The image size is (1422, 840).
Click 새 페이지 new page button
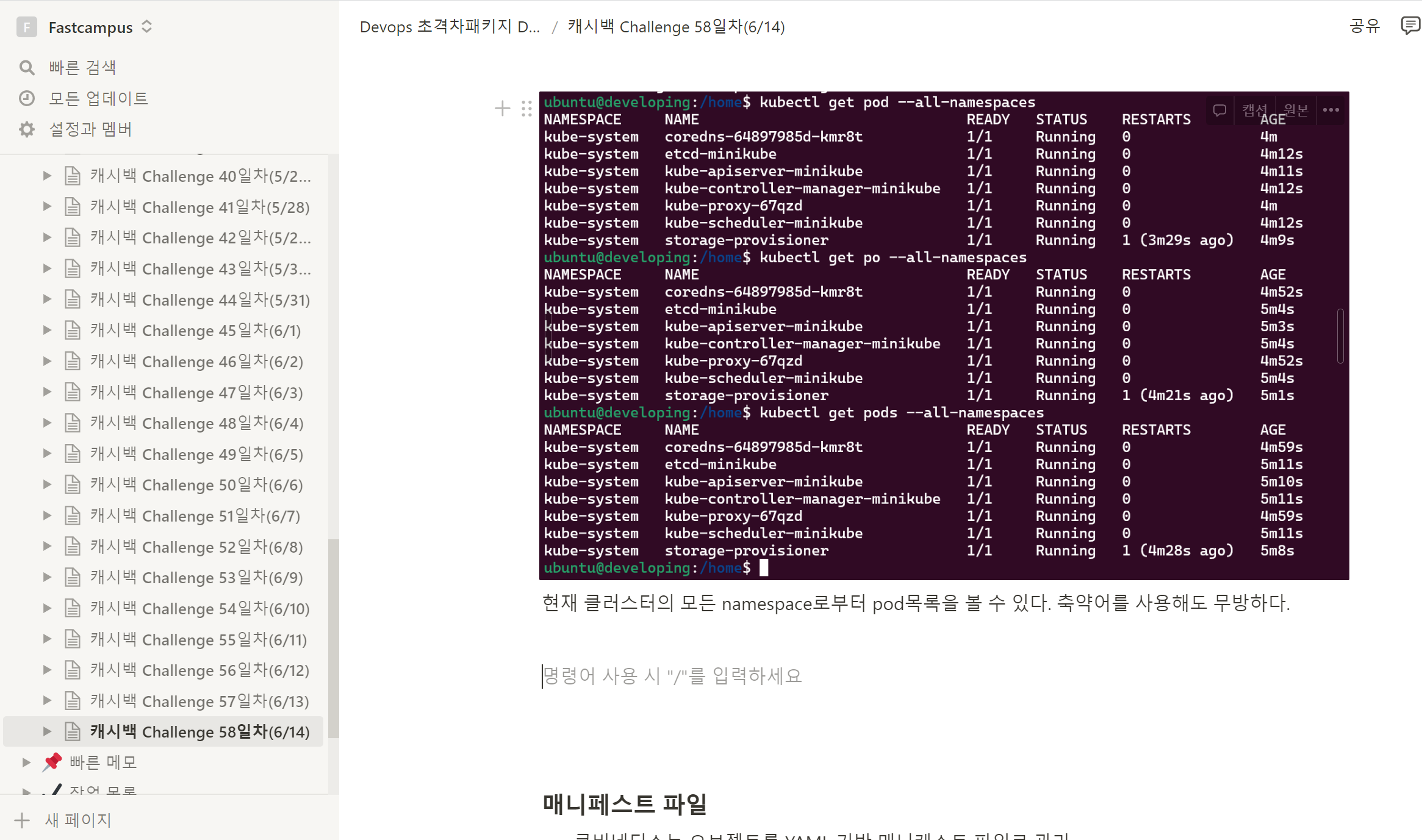tap(78, 820)
